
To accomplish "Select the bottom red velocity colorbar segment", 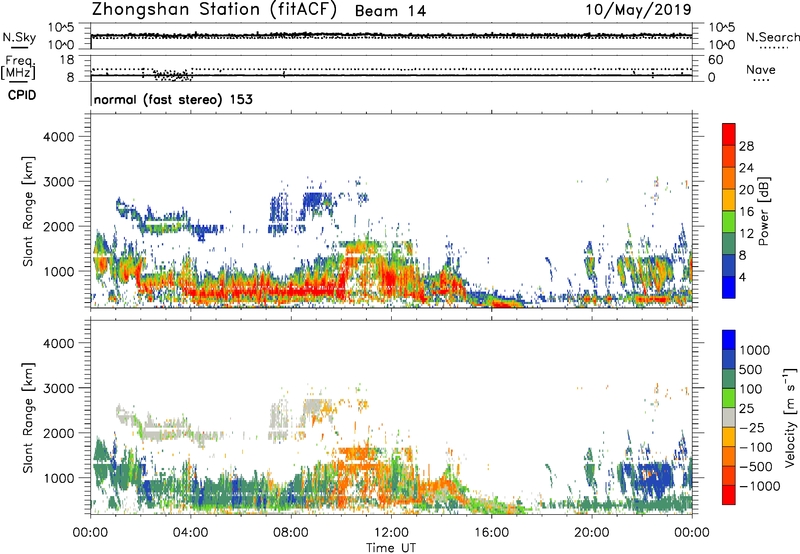I will pyautogui.click(x=729, y=495).
